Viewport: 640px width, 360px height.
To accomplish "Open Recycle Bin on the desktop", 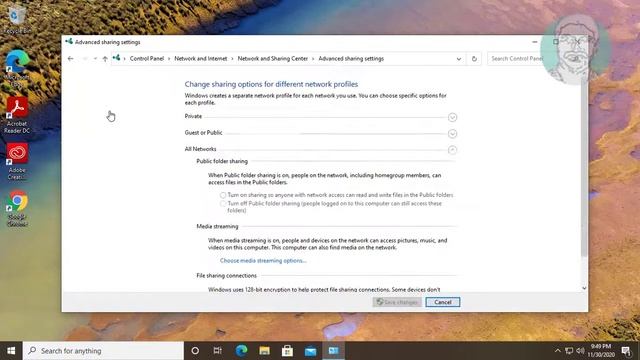I will 17,19.
